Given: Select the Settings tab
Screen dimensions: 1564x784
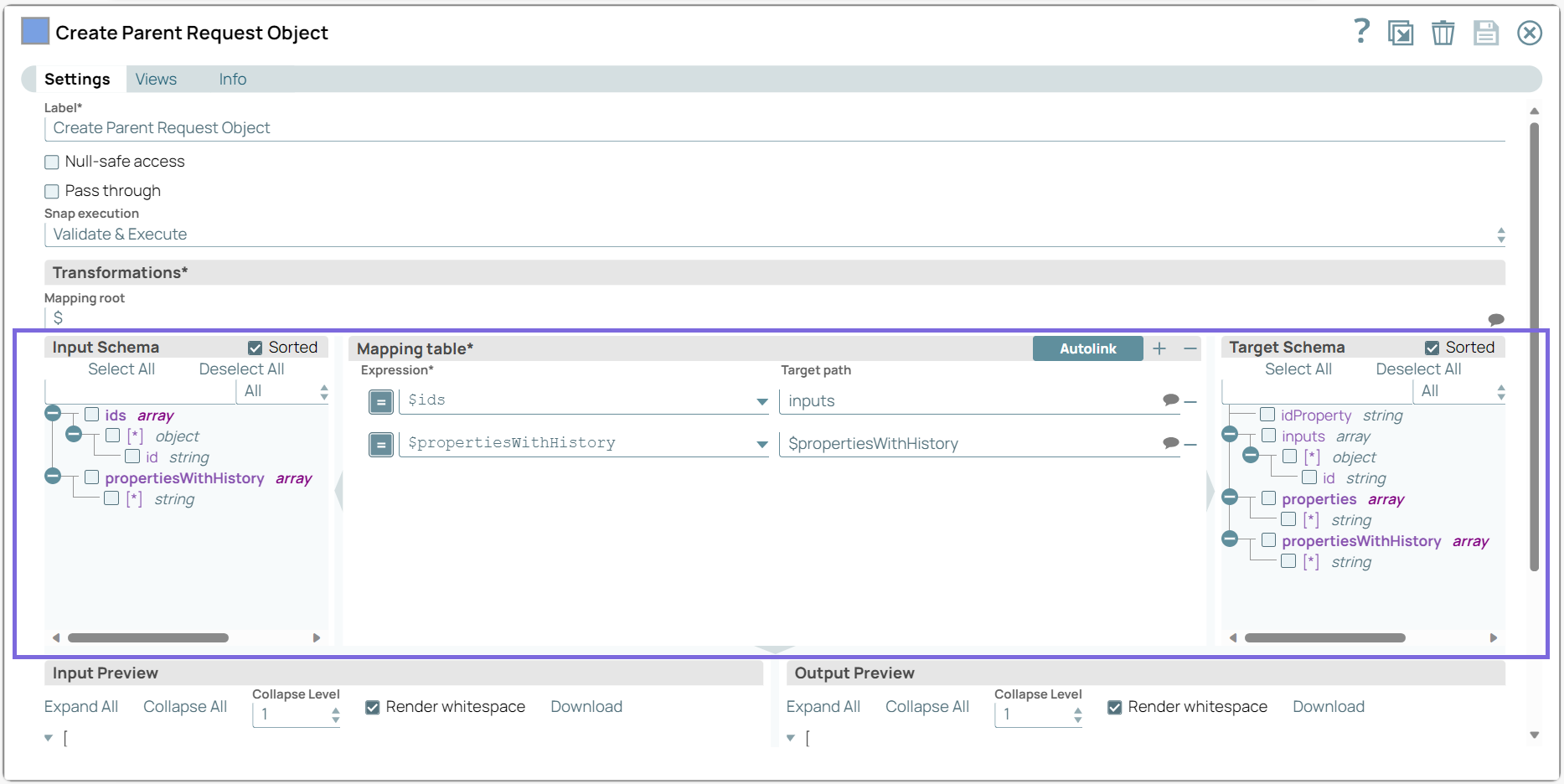Looking at the screenshot, I should point(77,79).
